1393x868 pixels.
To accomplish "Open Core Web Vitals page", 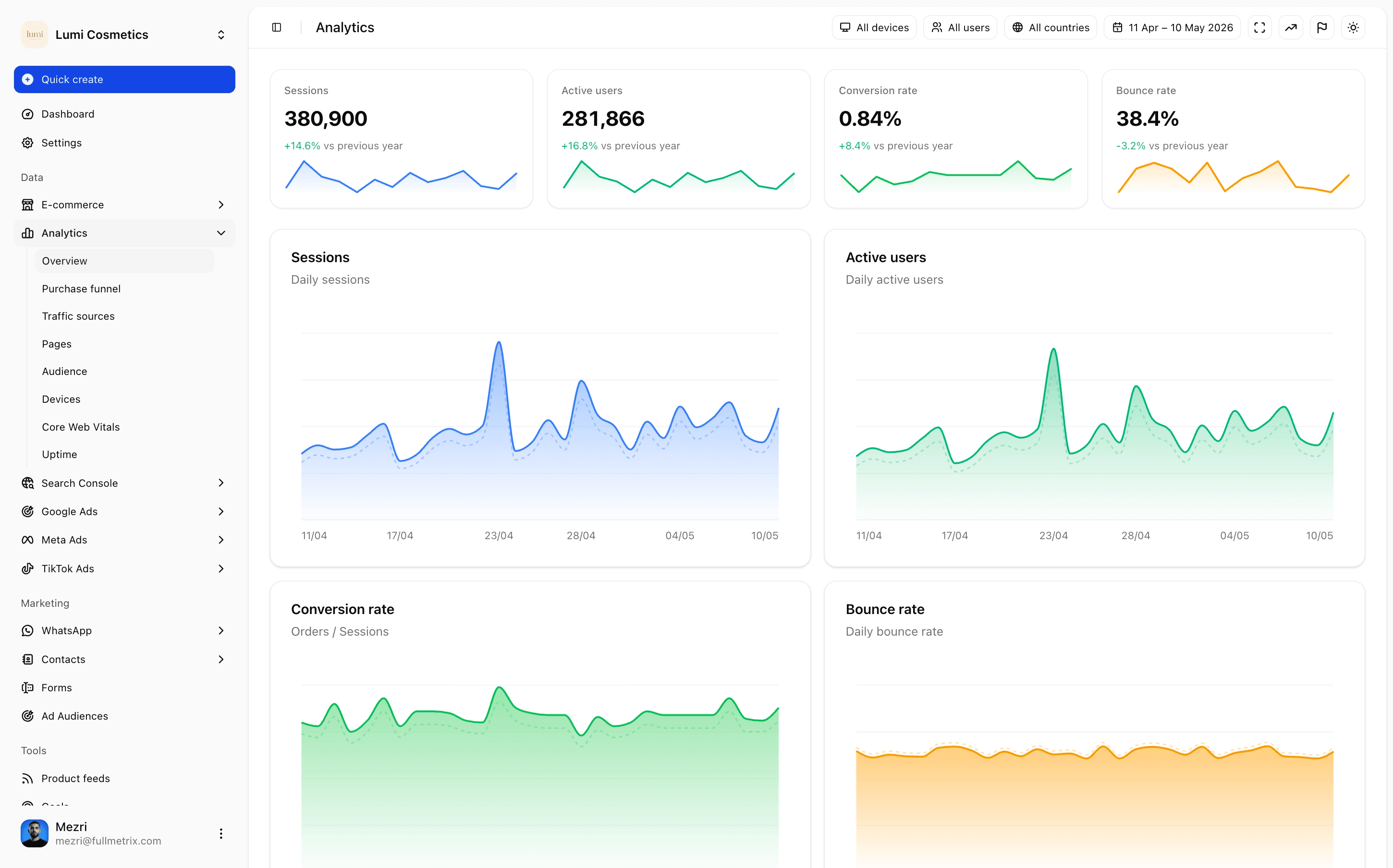I will 81,427.
